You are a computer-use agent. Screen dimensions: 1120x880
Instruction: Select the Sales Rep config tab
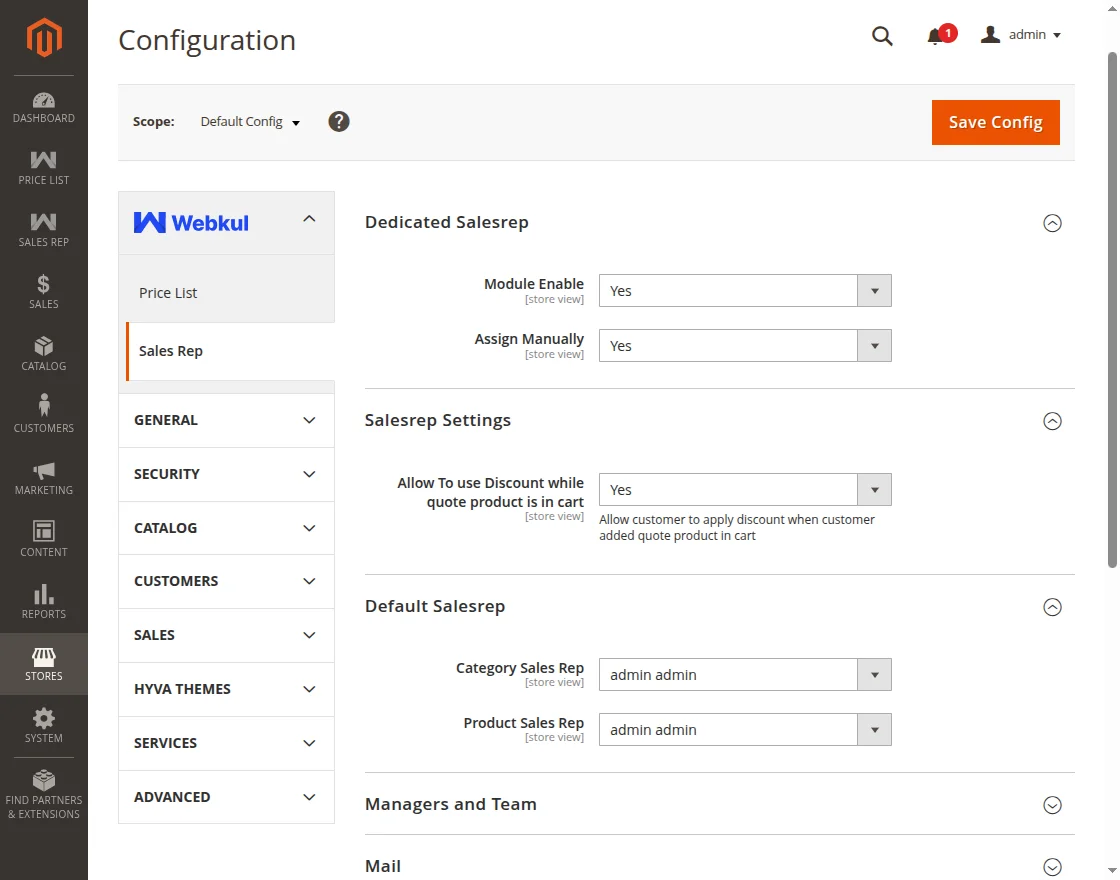[x=171, y=351]
